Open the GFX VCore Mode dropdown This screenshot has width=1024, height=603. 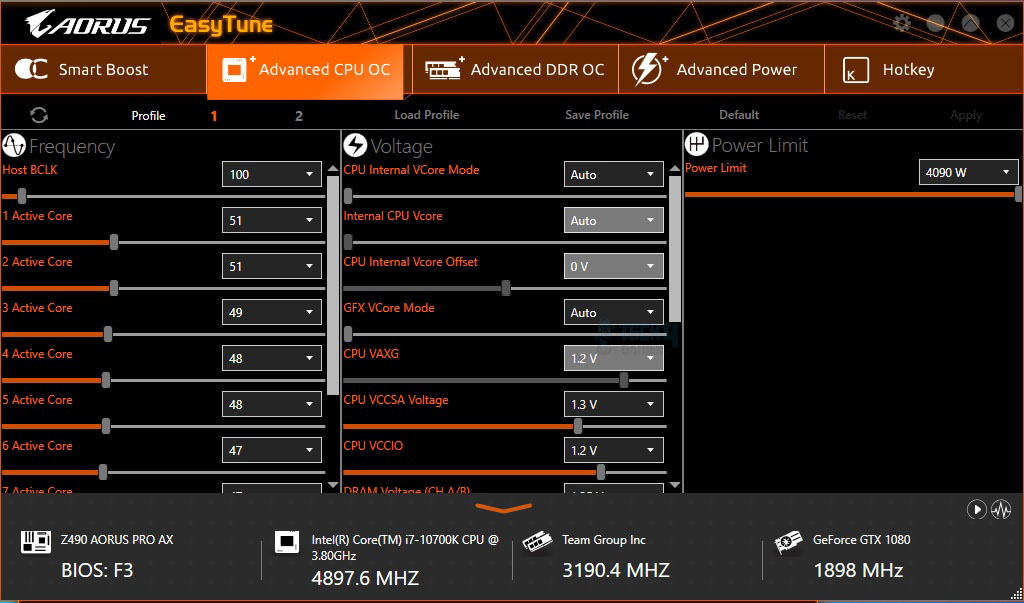613,312
